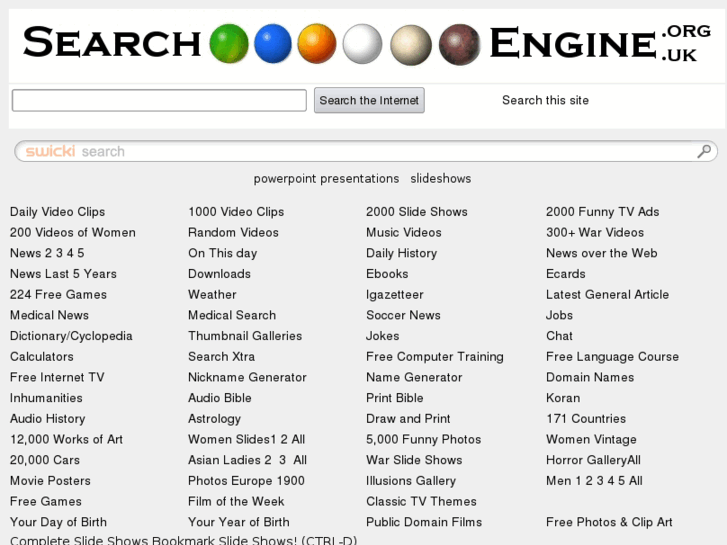Open Random Videos link

[x=233, y=232]
